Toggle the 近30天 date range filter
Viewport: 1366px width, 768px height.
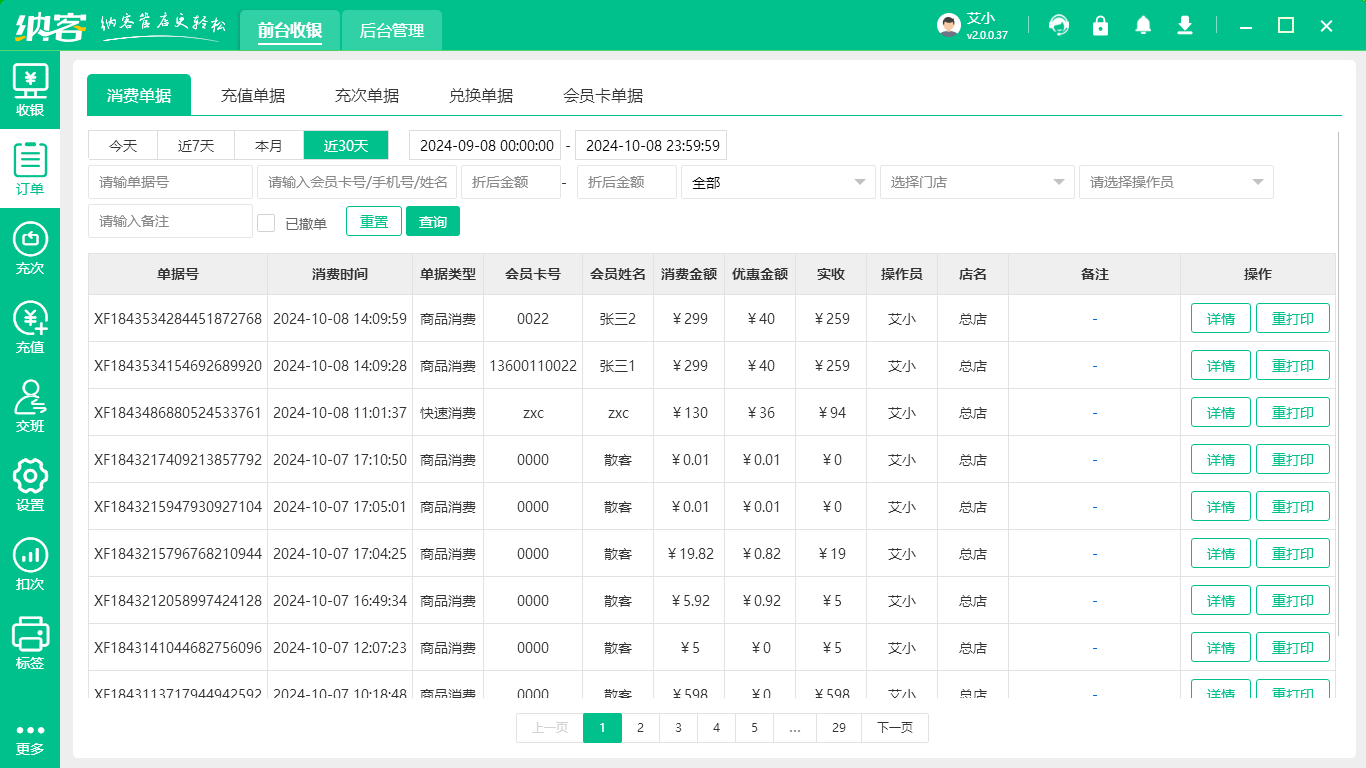(345, 145)
